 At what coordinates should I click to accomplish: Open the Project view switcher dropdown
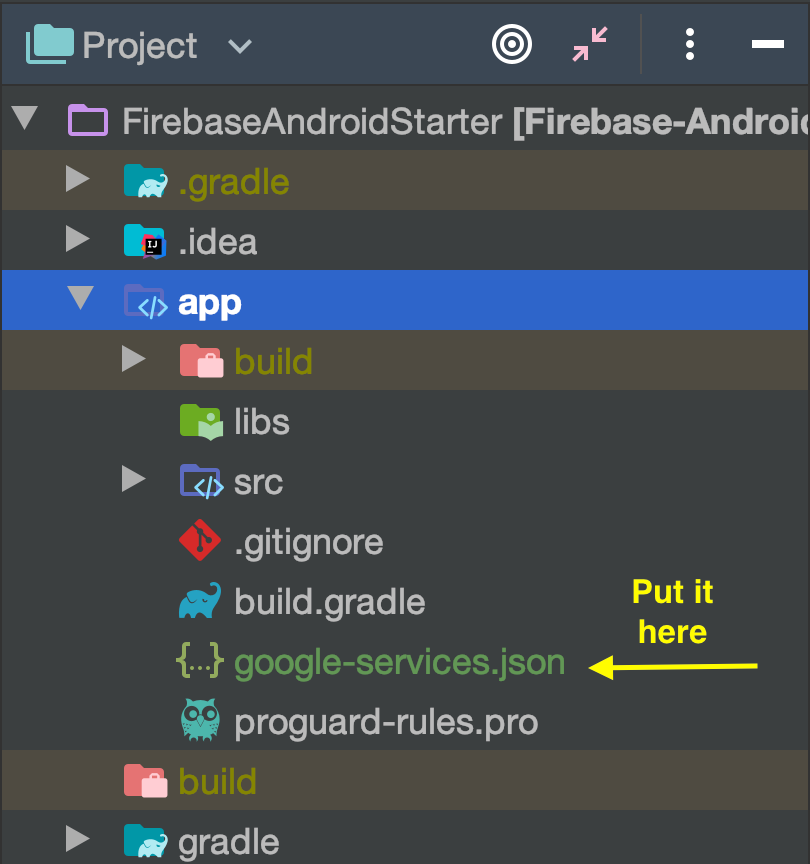coord(238,46)
